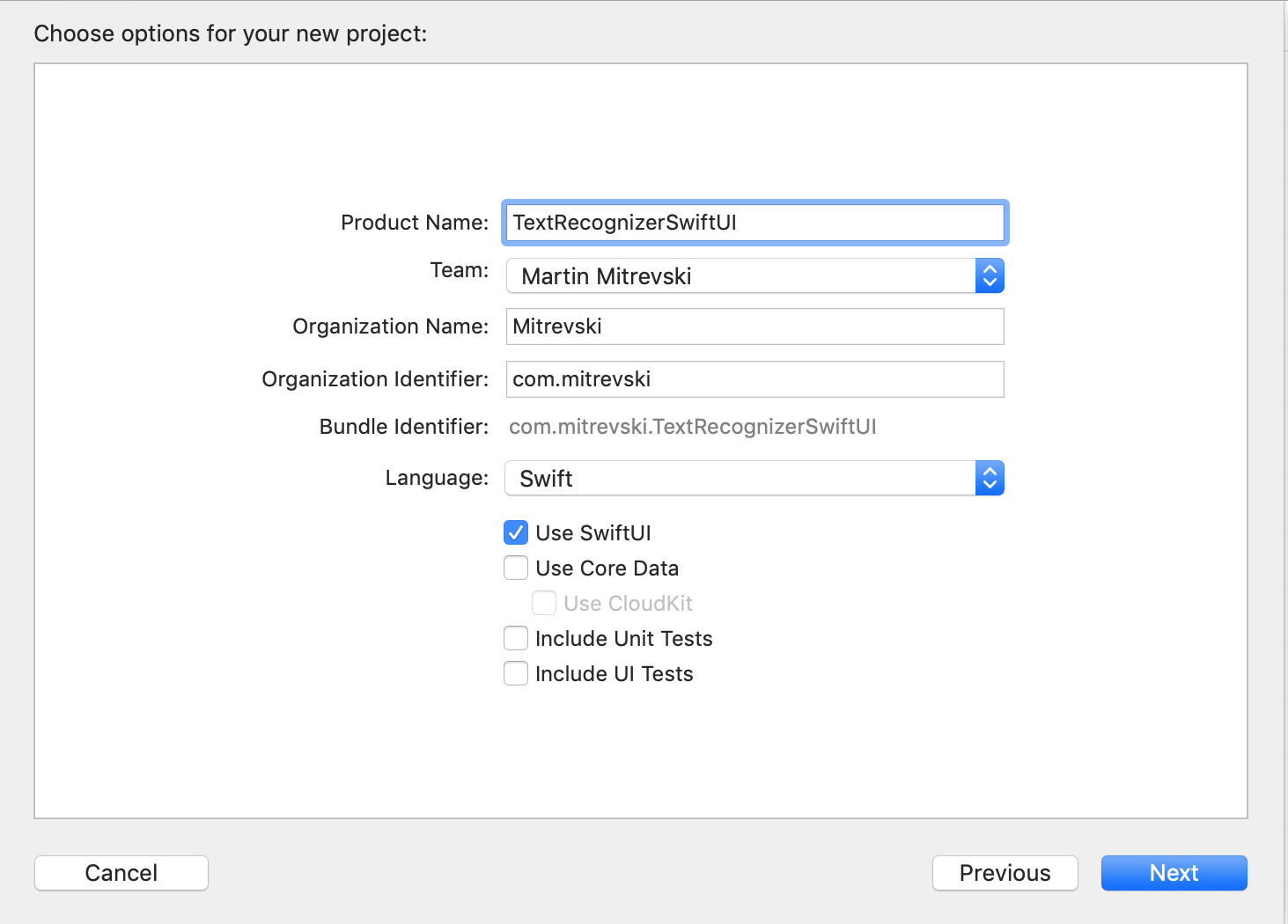Uncheck the Use SwiftUI checkbox
The image size is (1288, 924).
point(516,532)
